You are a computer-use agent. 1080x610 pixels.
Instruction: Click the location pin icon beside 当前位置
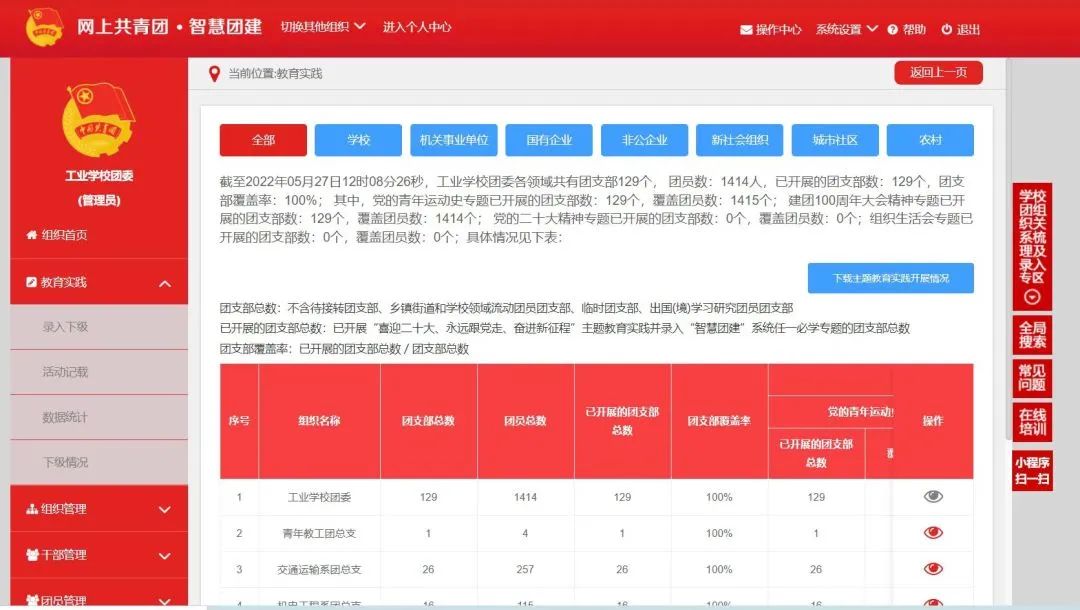pyautogui.click(x=214, y=73)
